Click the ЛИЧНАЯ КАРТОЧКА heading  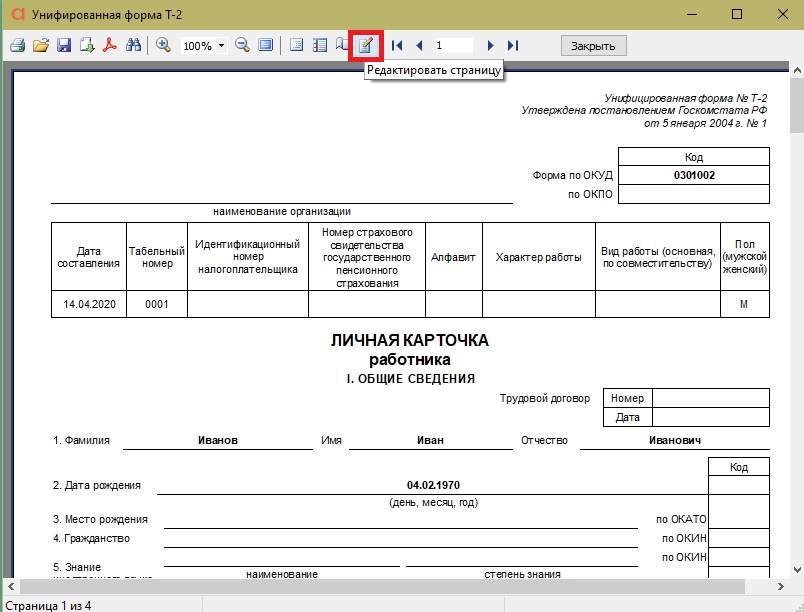coord(410,340)
